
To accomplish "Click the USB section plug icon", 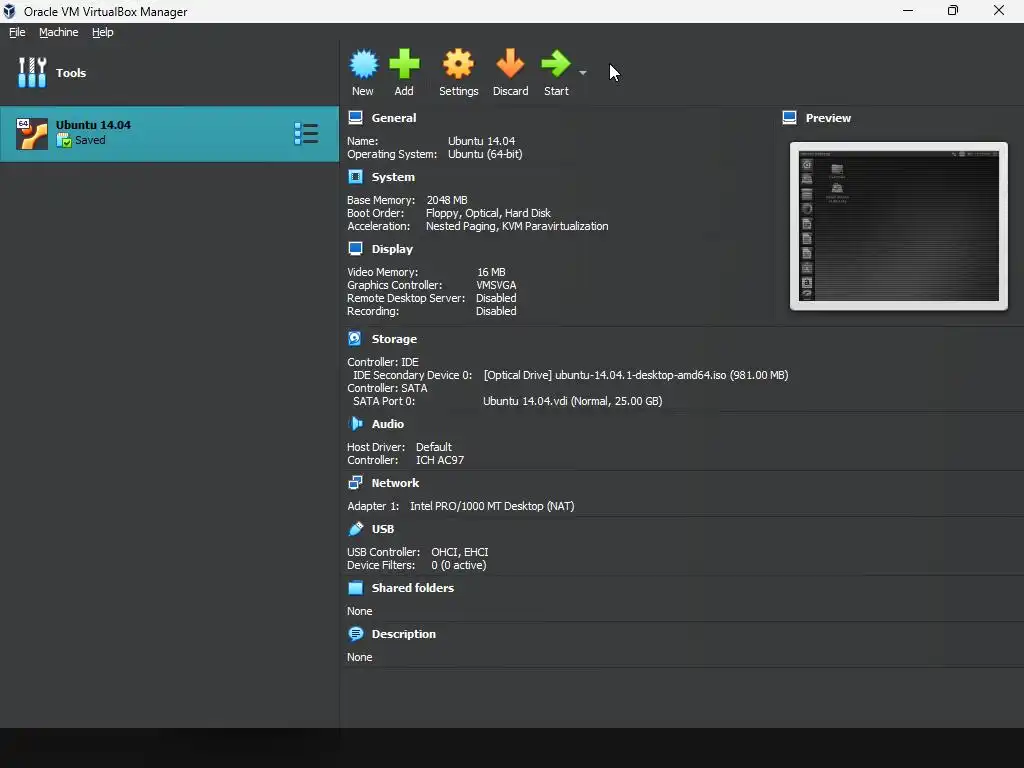I will (x=355, y=529).
